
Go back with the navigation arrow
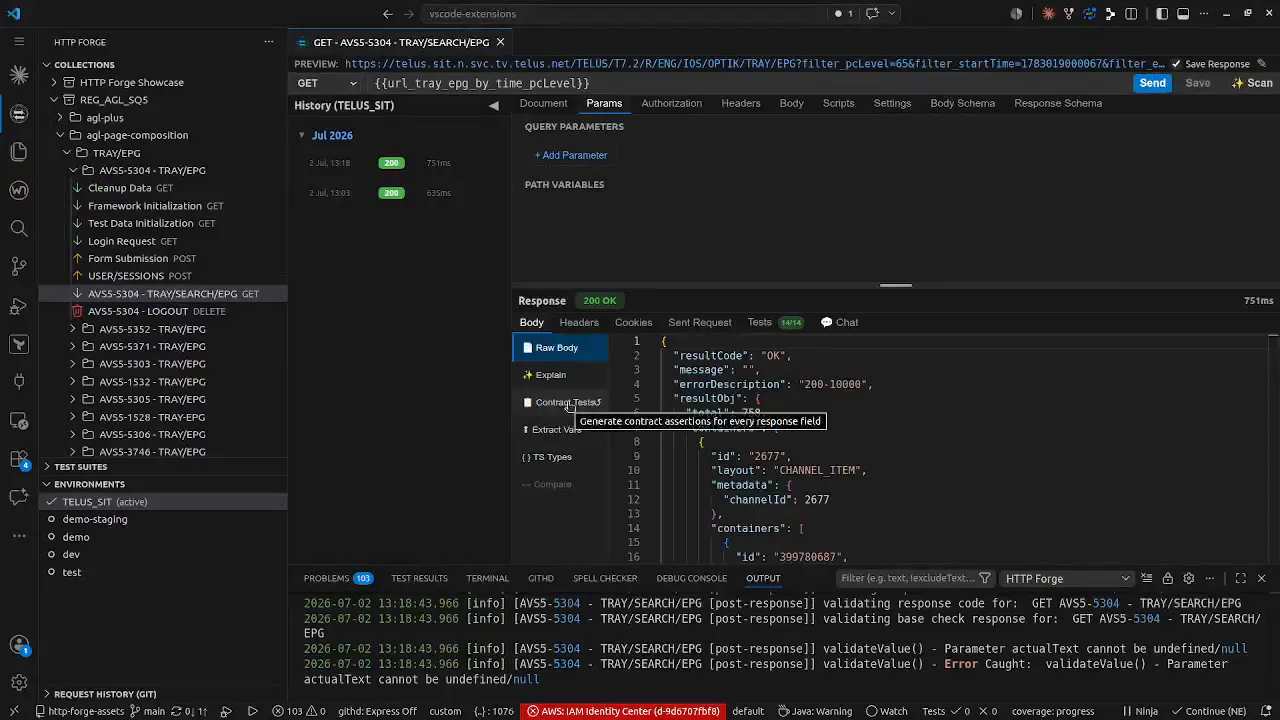click(x=388, y=14)
